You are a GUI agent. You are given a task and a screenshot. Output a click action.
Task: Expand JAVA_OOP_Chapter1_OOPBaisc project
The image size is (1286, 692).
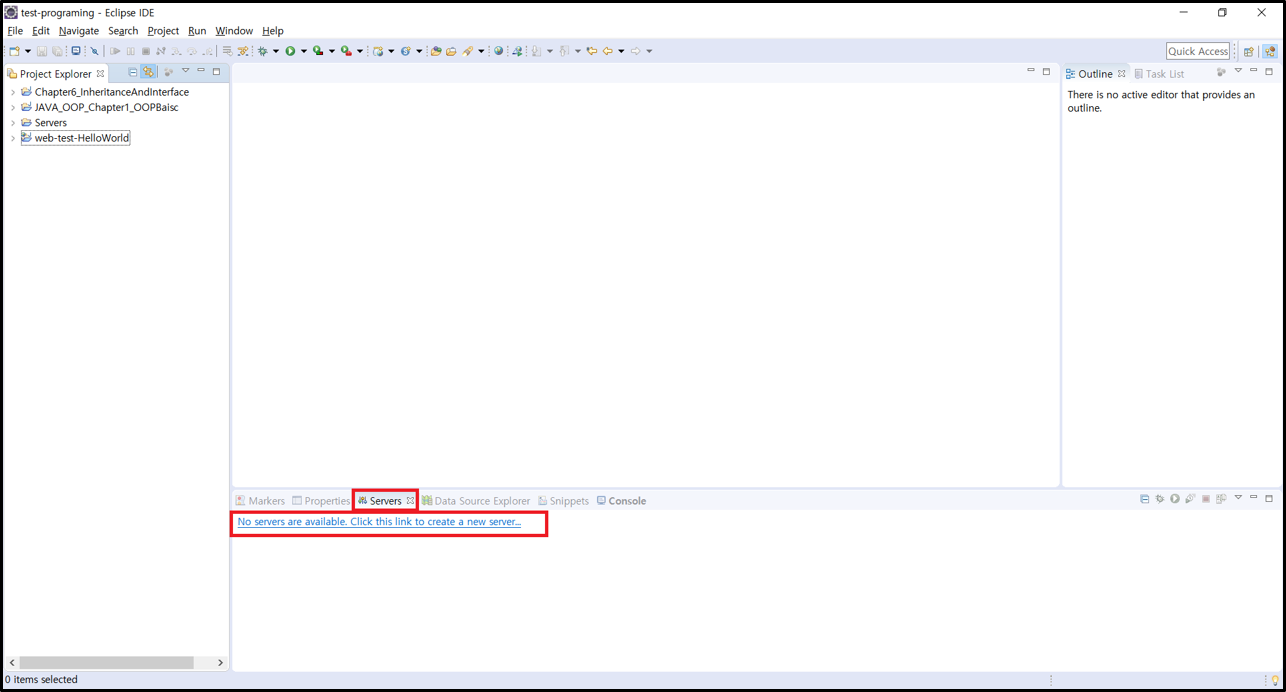coord(13,107)
